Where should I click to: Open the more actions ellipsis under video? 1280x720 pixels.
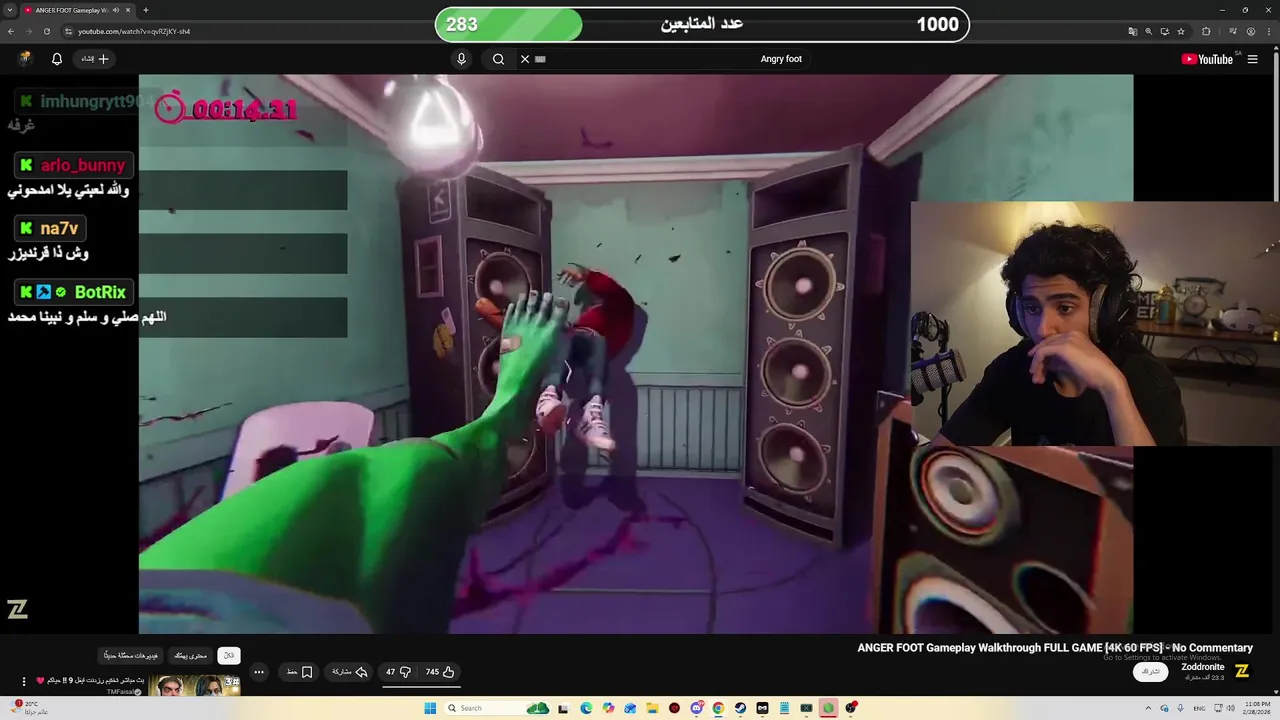pos(259,672)
